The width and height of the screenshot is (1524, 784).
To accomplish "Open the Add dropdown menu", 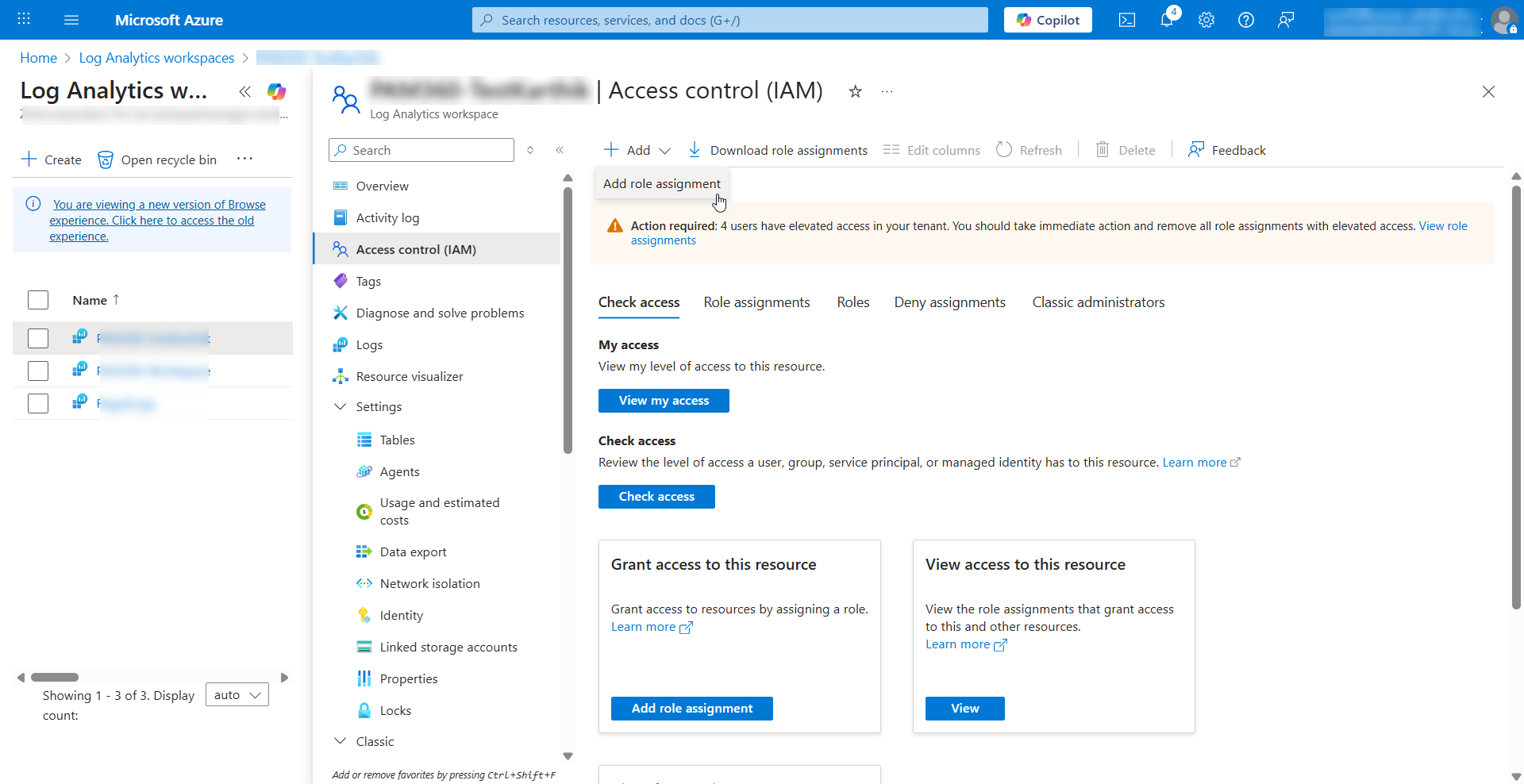I will (x=665, y=150).
